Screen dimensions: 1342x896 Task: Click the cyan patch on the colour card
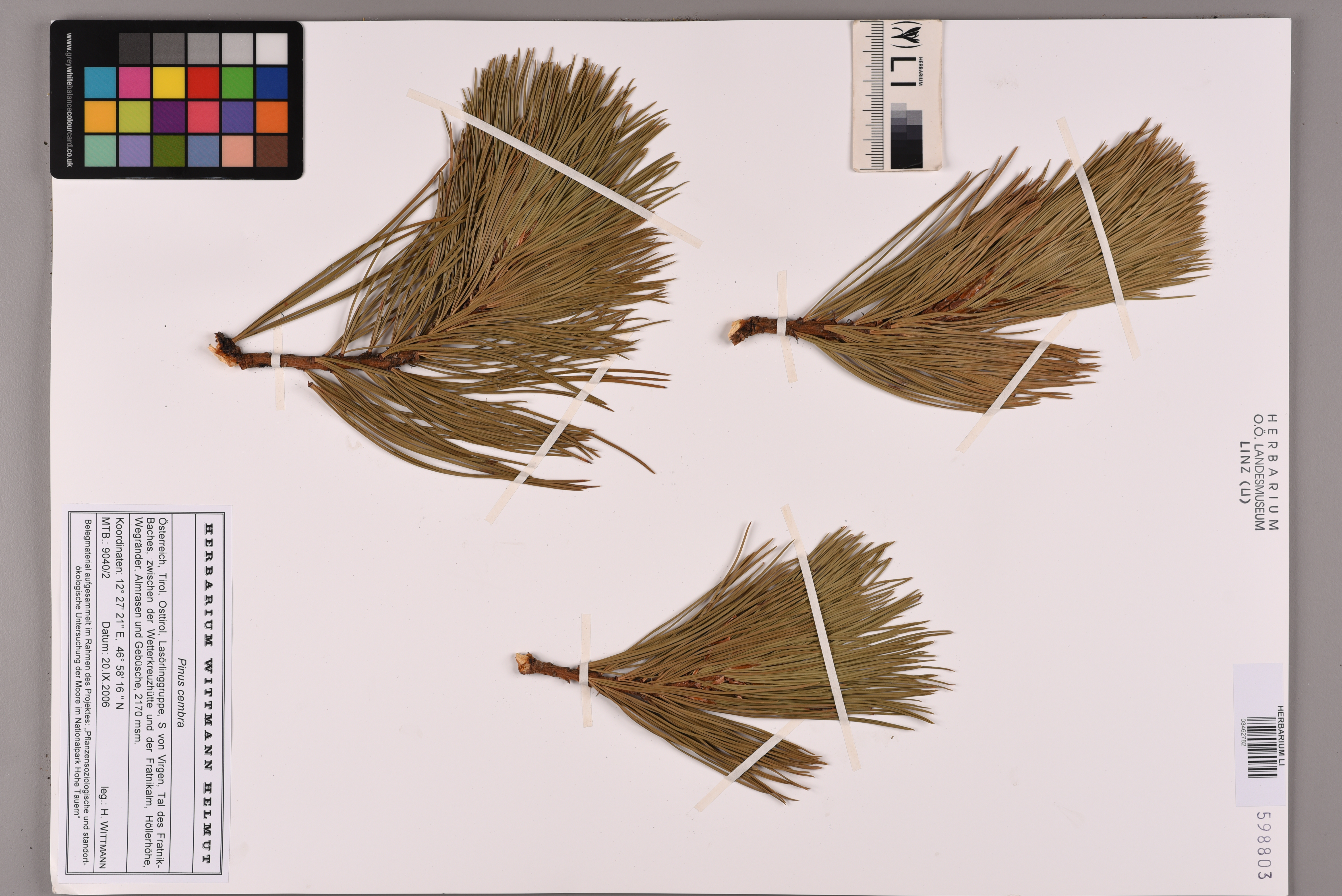(100, 83)
